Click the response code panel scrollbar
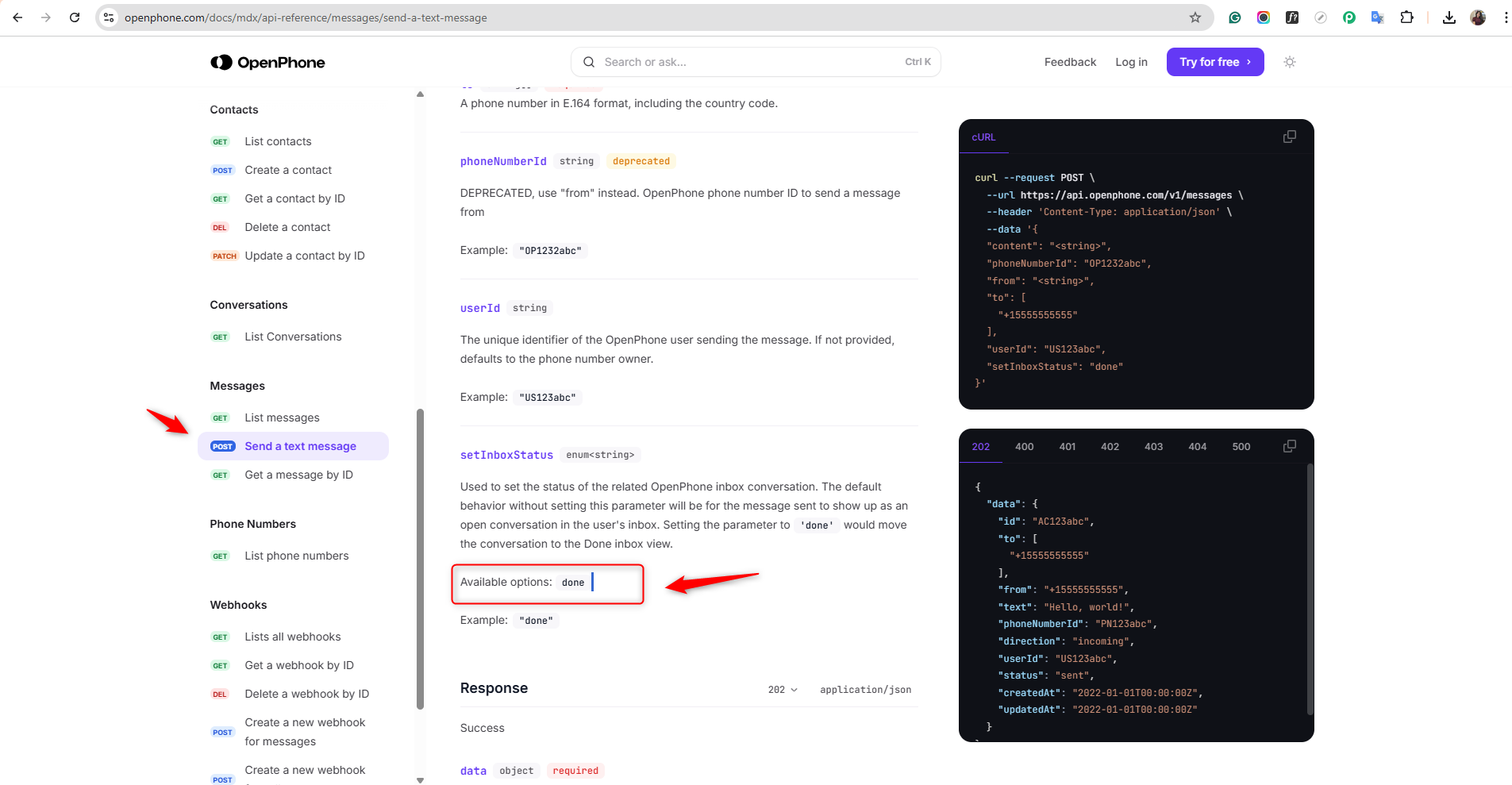Screen dimensions: 1512x785 tap(1310, 589)
